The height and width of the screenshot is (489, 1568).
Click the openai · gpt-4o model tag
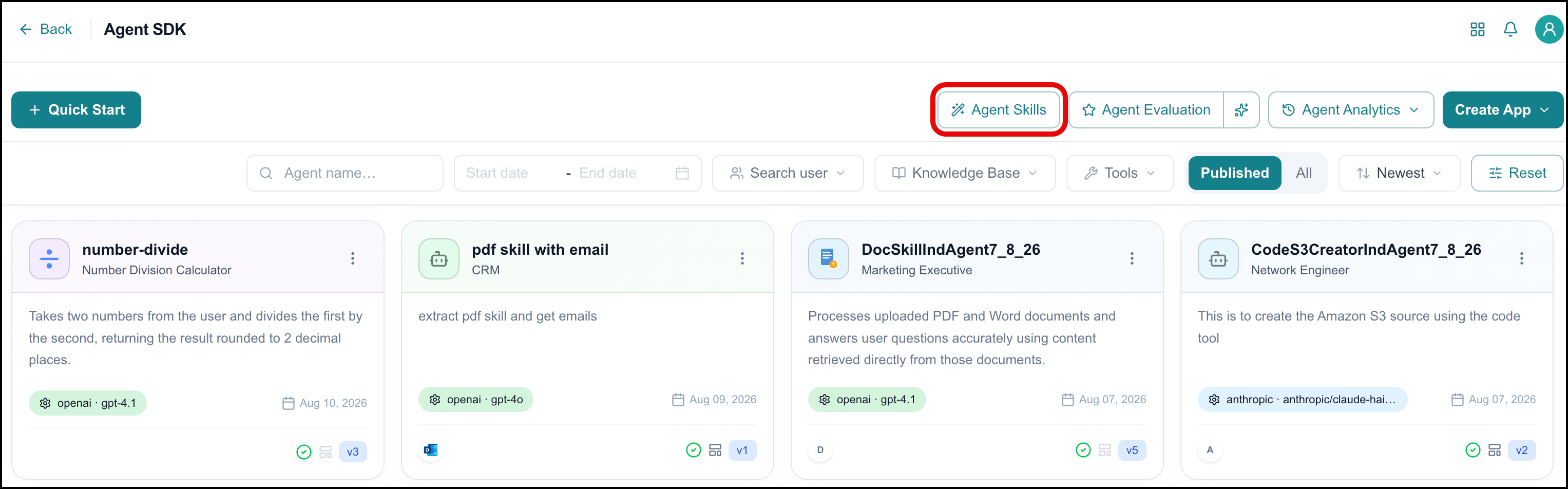point(475,400)
